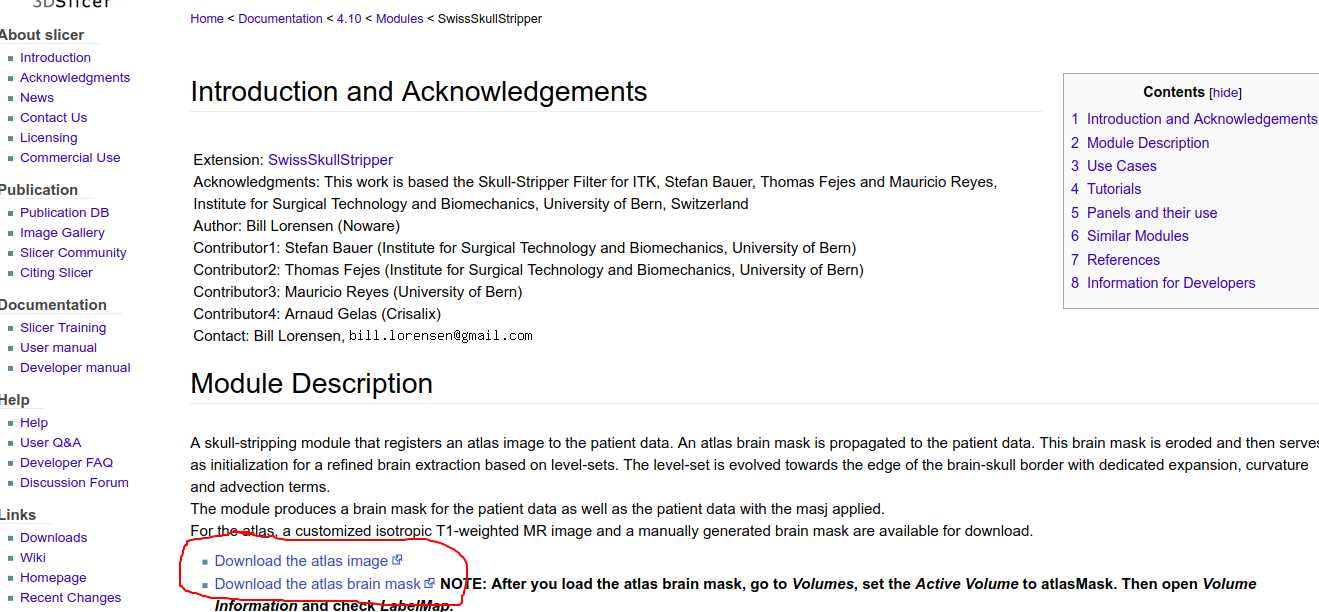Hide the Contents table using hide toggle
1319x612 pixels.
(1226, 92)
